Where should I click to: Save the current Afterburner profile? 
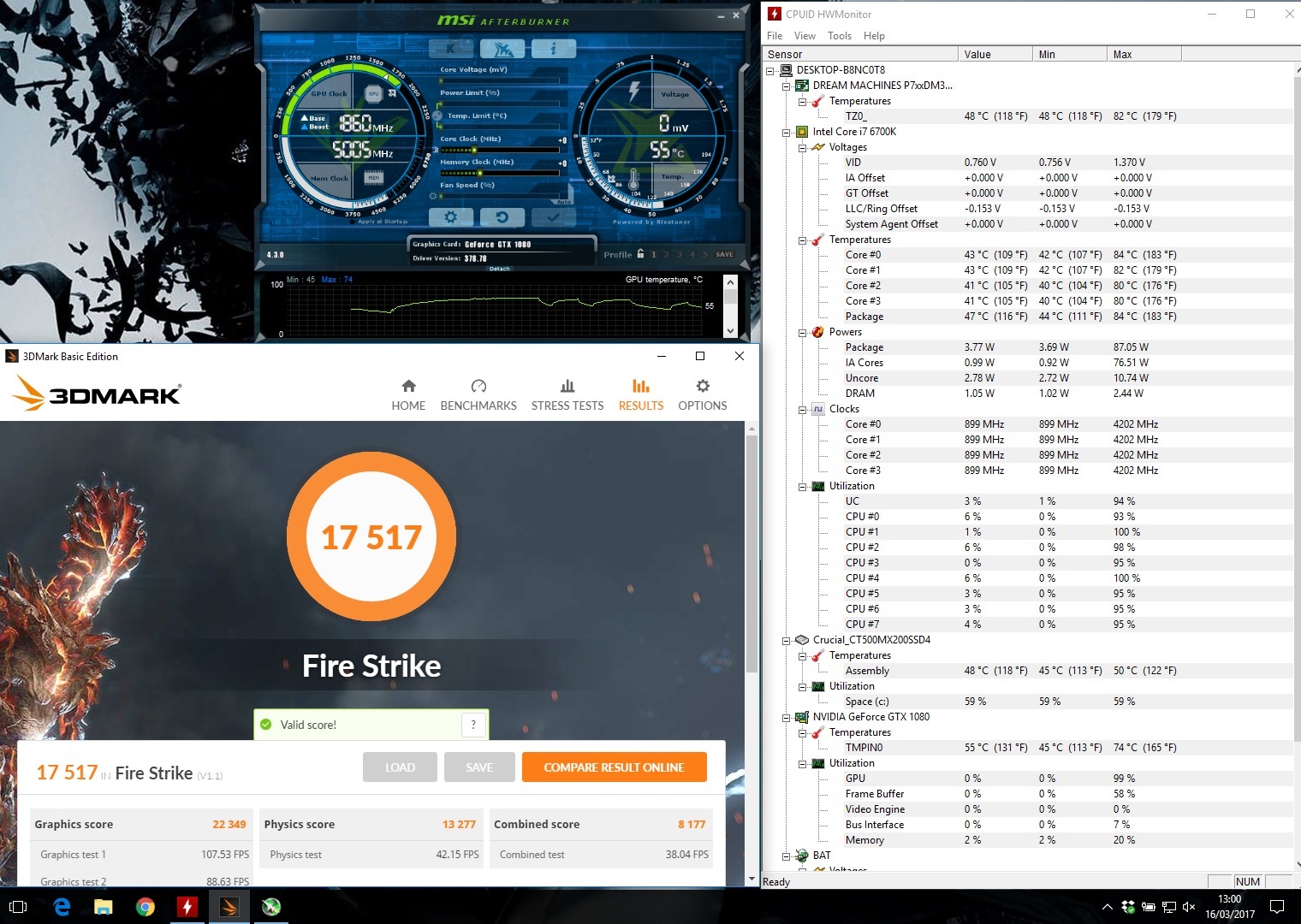click(x=724, y=254)
